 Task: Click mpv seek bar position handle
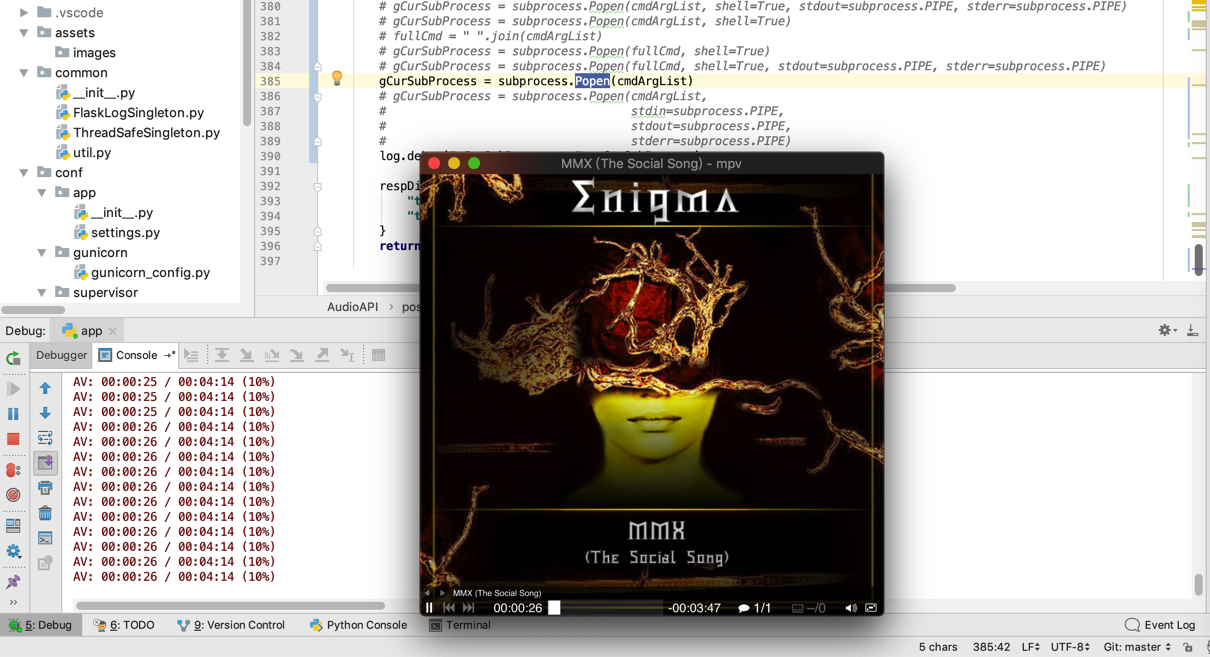pyautogui.click(x=554, y=608)
